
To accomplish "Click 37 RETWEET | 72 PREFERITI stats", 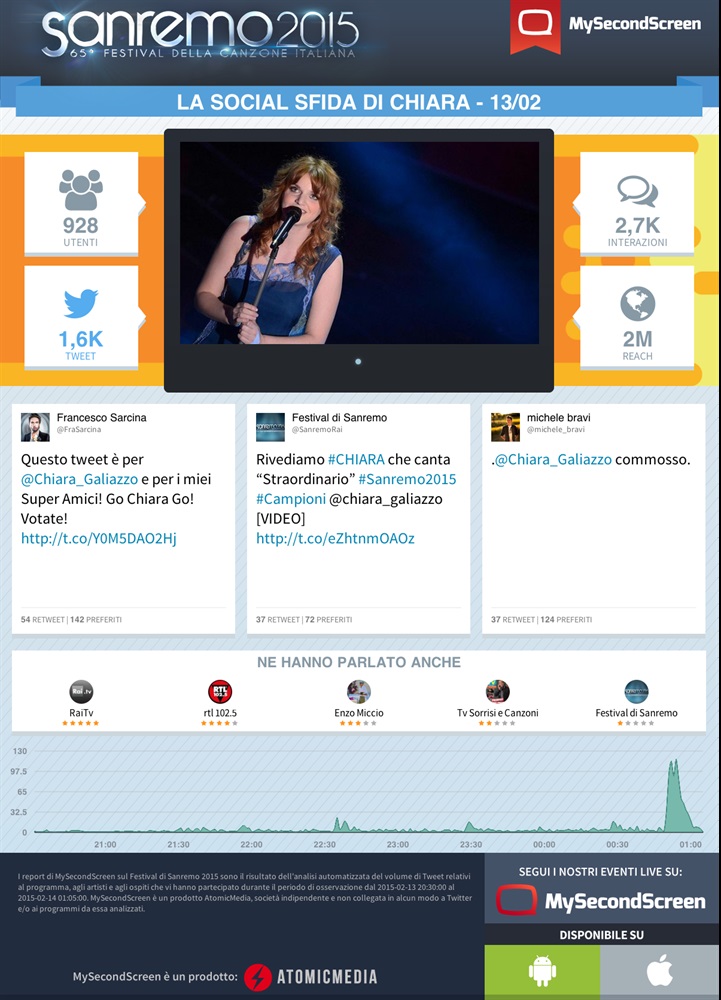I will [304, 619].
